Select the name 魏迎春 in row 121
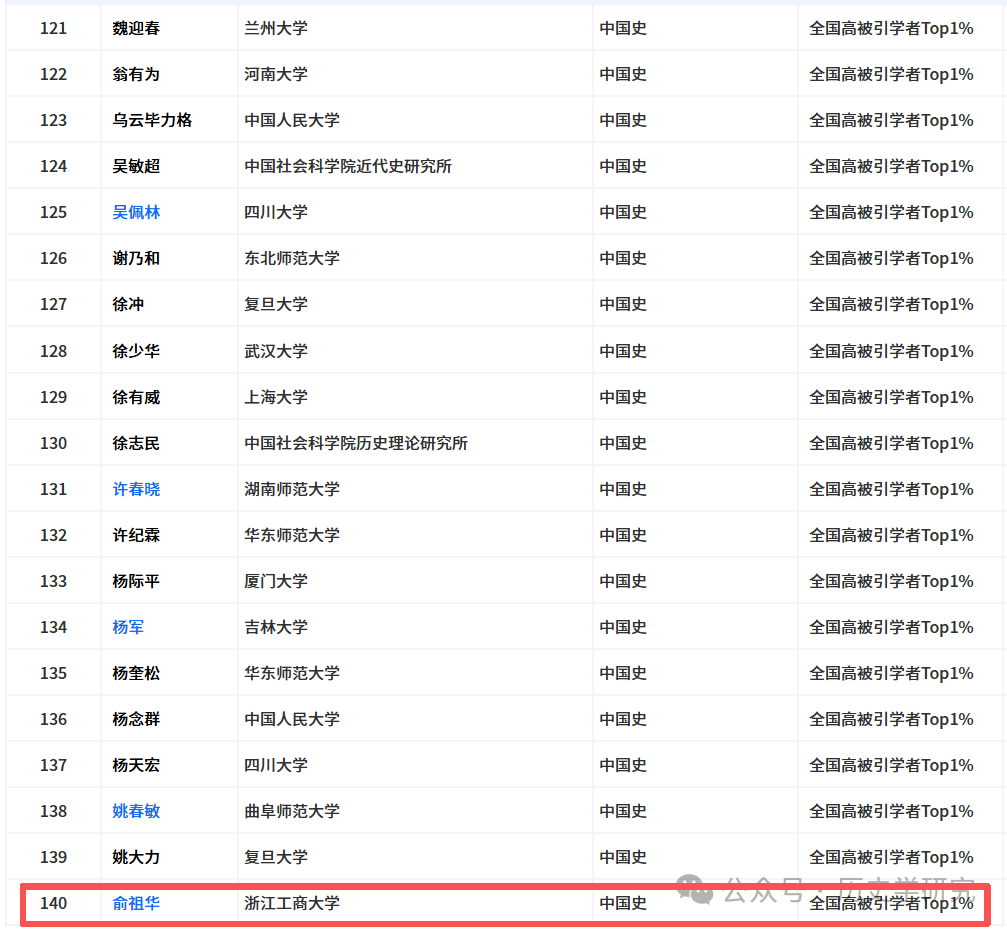The image size is (1007, 929). coord(136,28)
